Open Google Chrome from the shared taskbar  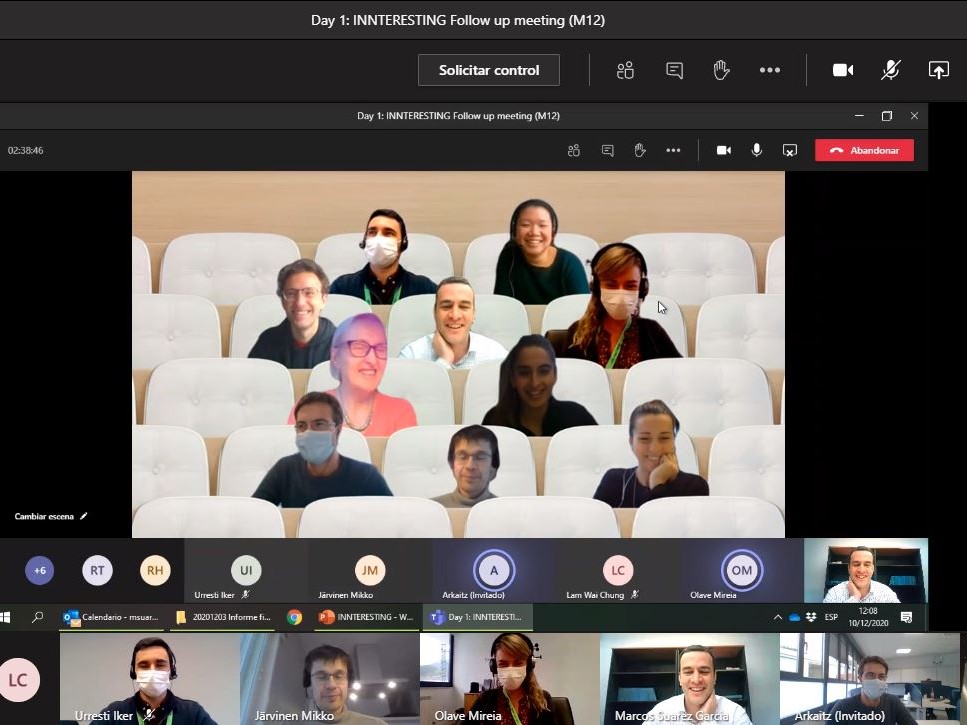[294, 617]
